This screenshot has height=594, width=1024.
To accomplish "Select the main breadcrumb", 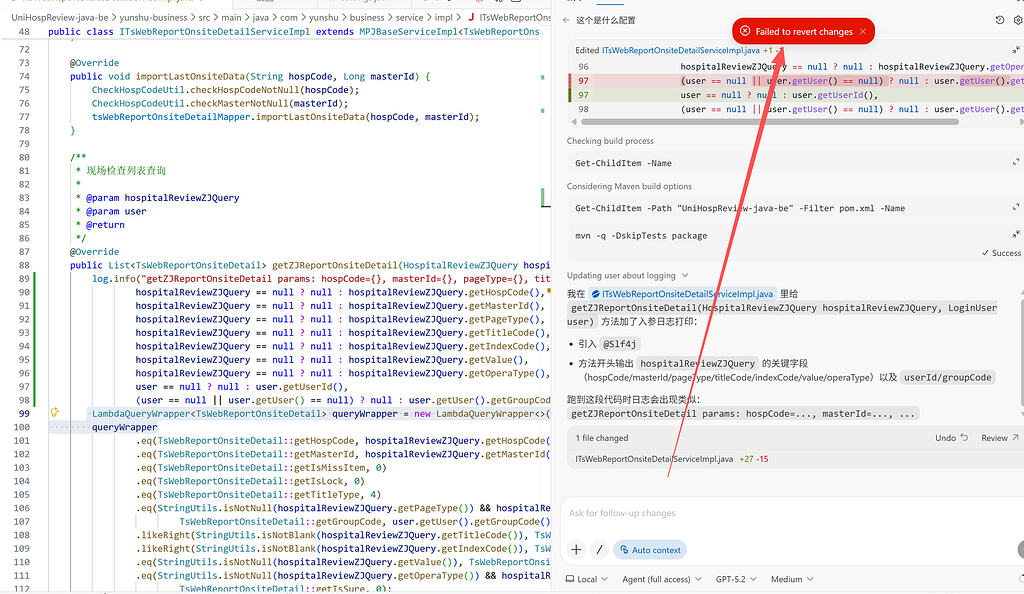I will pos(231,18).
